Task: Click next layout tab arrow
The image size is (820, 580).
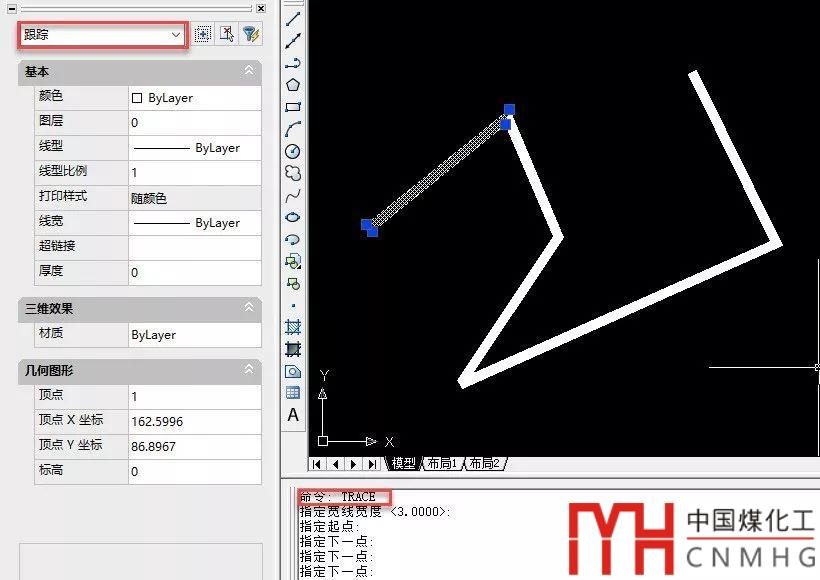Action: tap(354, 464)
